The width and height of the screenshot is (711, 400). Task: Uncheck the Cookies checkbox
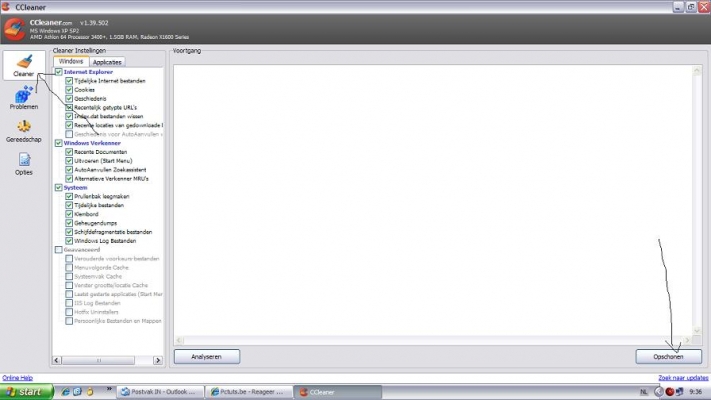[69, 90]
